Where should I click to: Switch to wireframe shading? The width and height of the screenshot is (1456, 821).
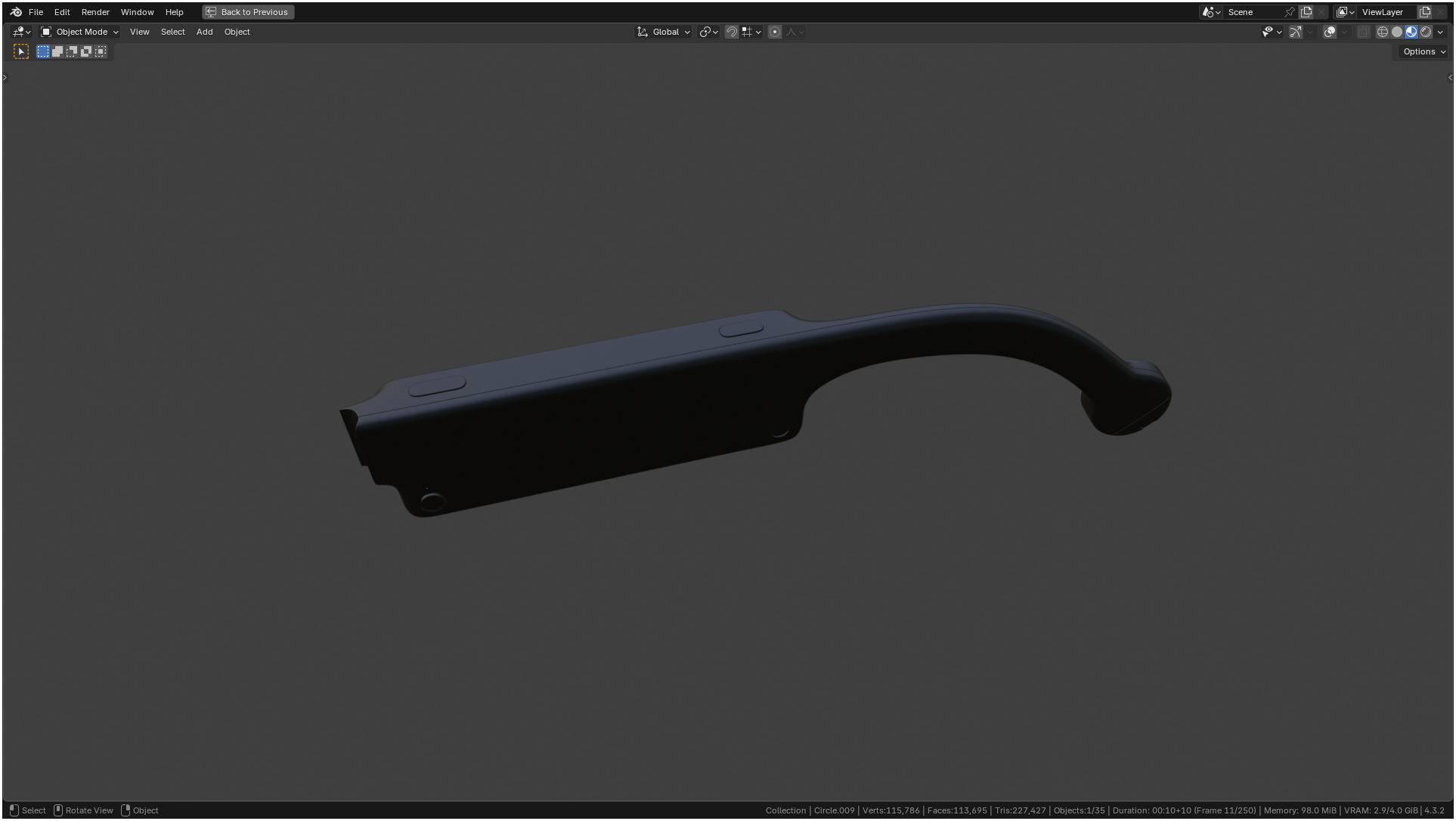(x=1383, y=32)
